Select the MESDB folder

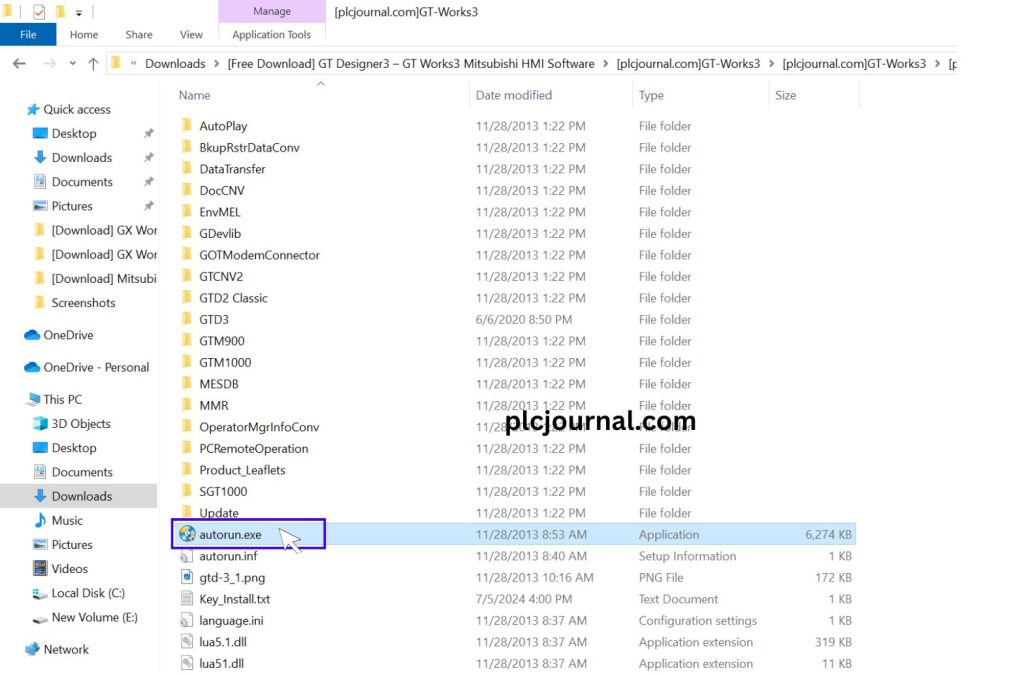[x=219, y=384]
